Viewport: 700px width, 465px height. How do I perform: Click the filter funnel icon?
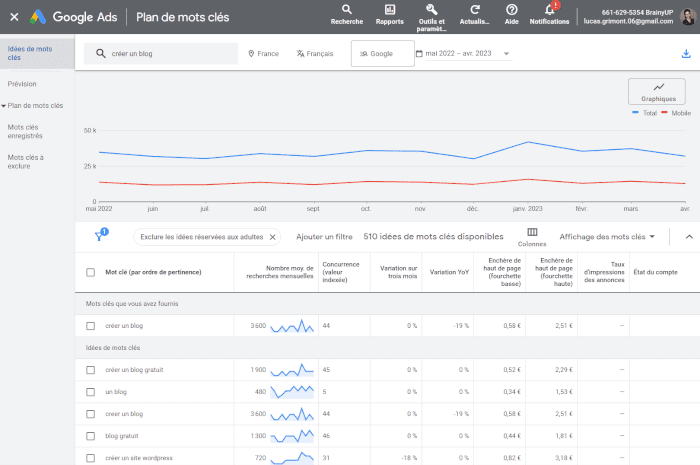(99, 237)
